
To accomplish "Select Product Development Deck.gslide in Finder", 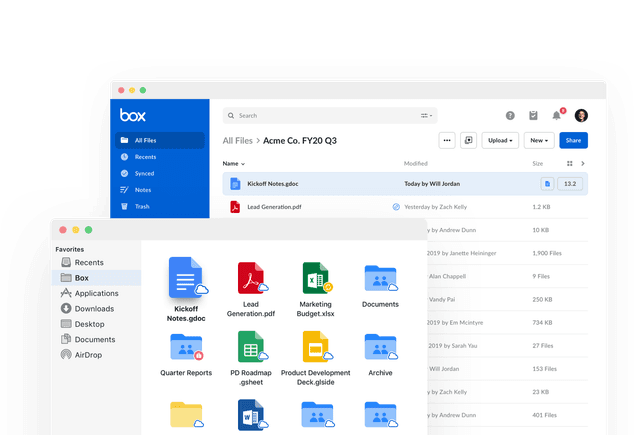I will point(316,346).
